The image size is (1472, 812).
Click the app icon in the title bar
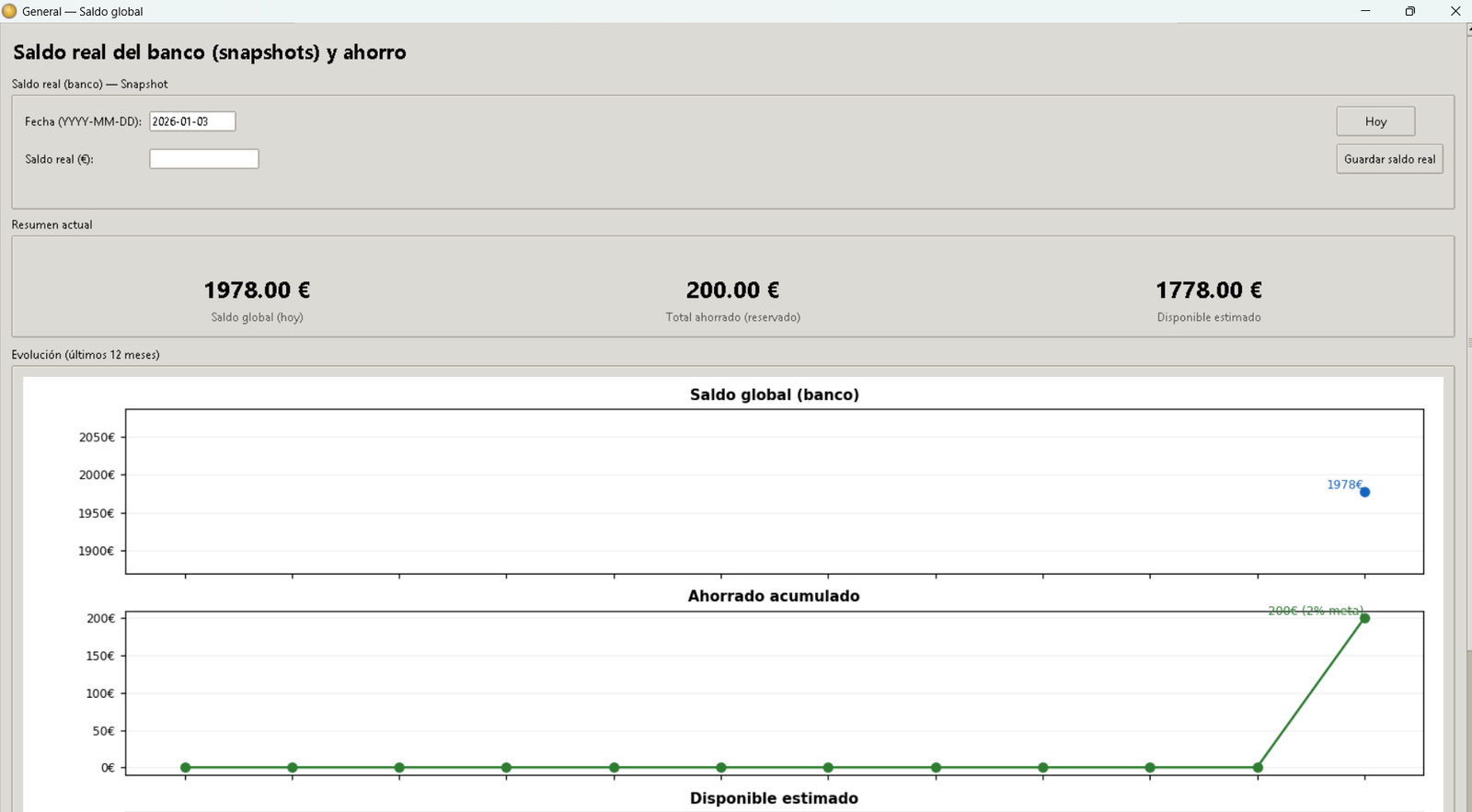coord(10,11)
